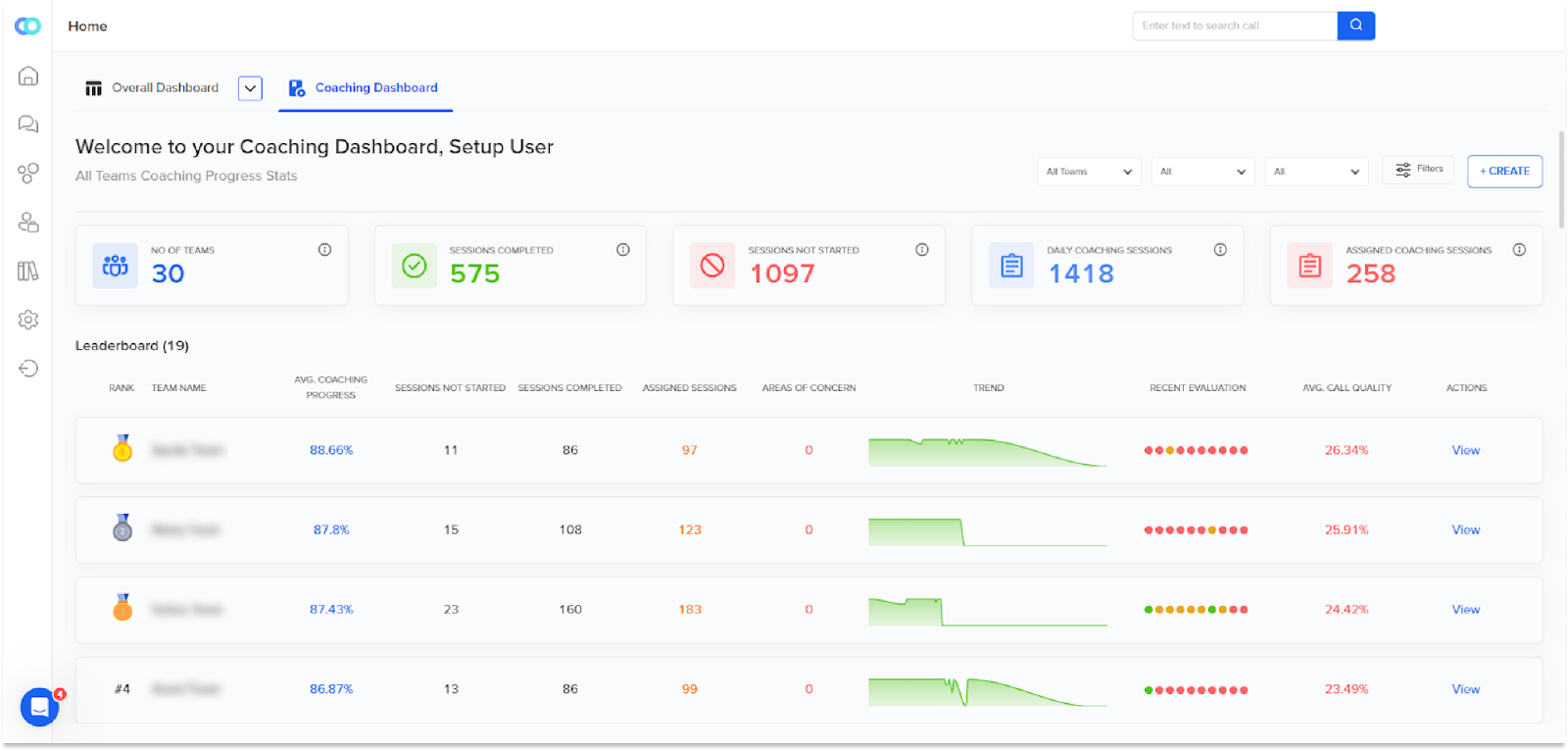
Task: Show info for Sessions Completed card
Action: click(622, 250)
